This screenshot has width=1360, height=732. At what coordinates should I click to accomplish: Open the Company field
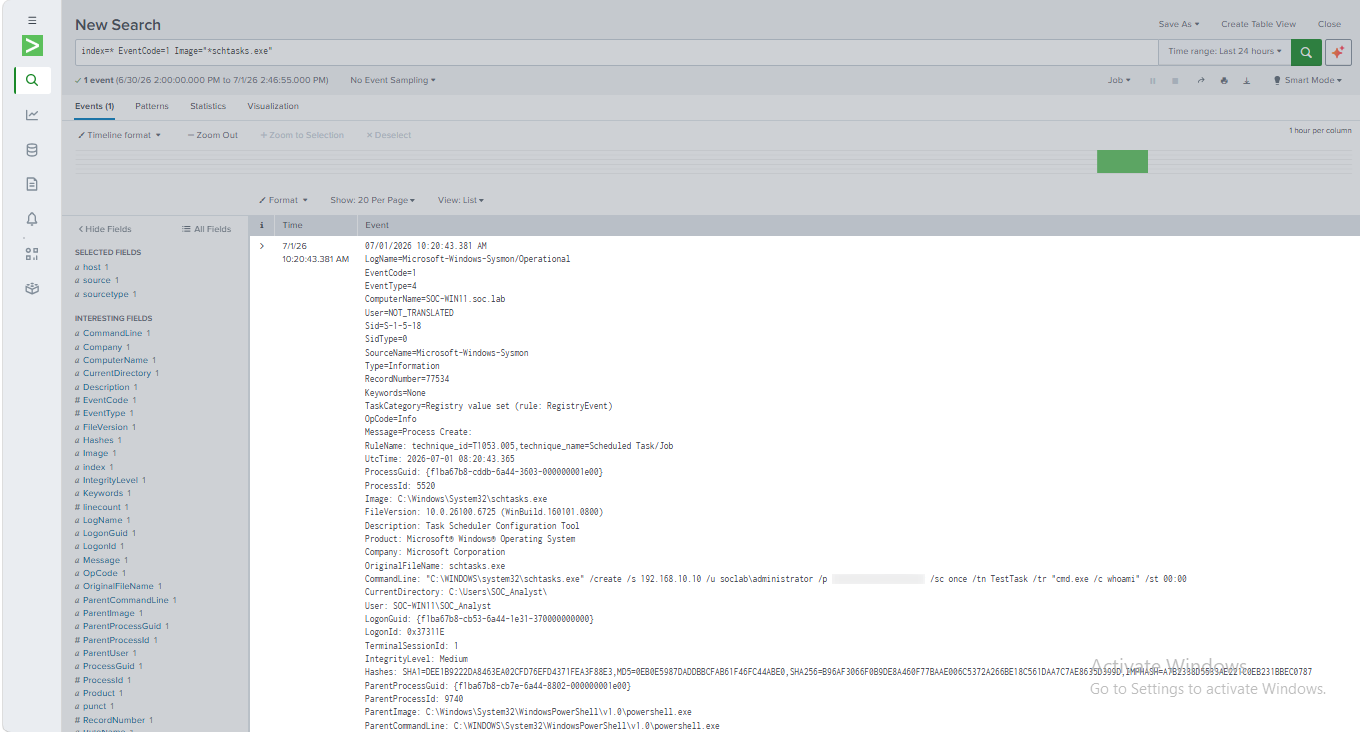(x=103, y=347)
